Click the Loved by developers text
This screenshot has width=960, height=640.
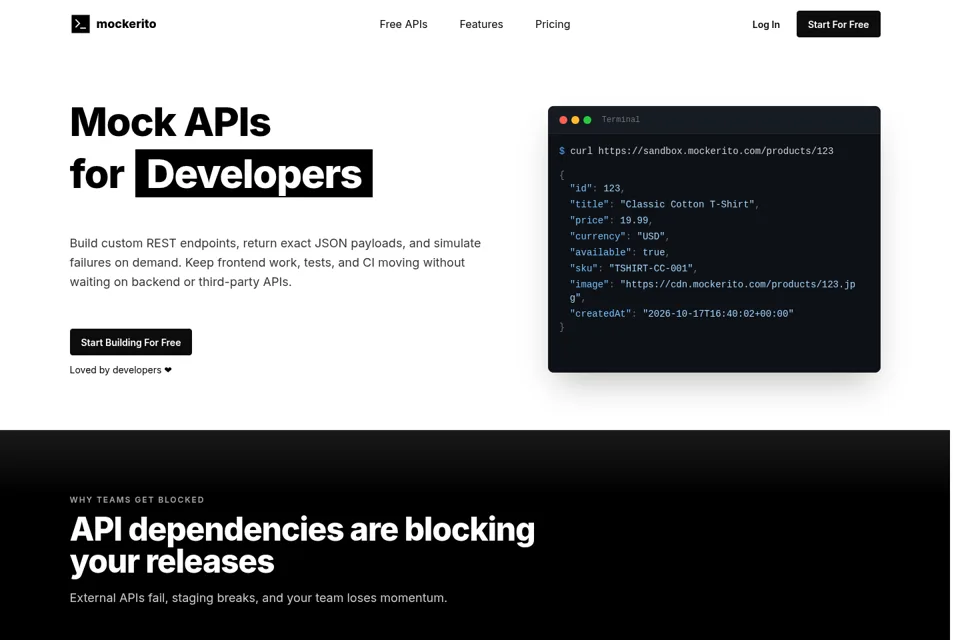[x=116, y=370]
